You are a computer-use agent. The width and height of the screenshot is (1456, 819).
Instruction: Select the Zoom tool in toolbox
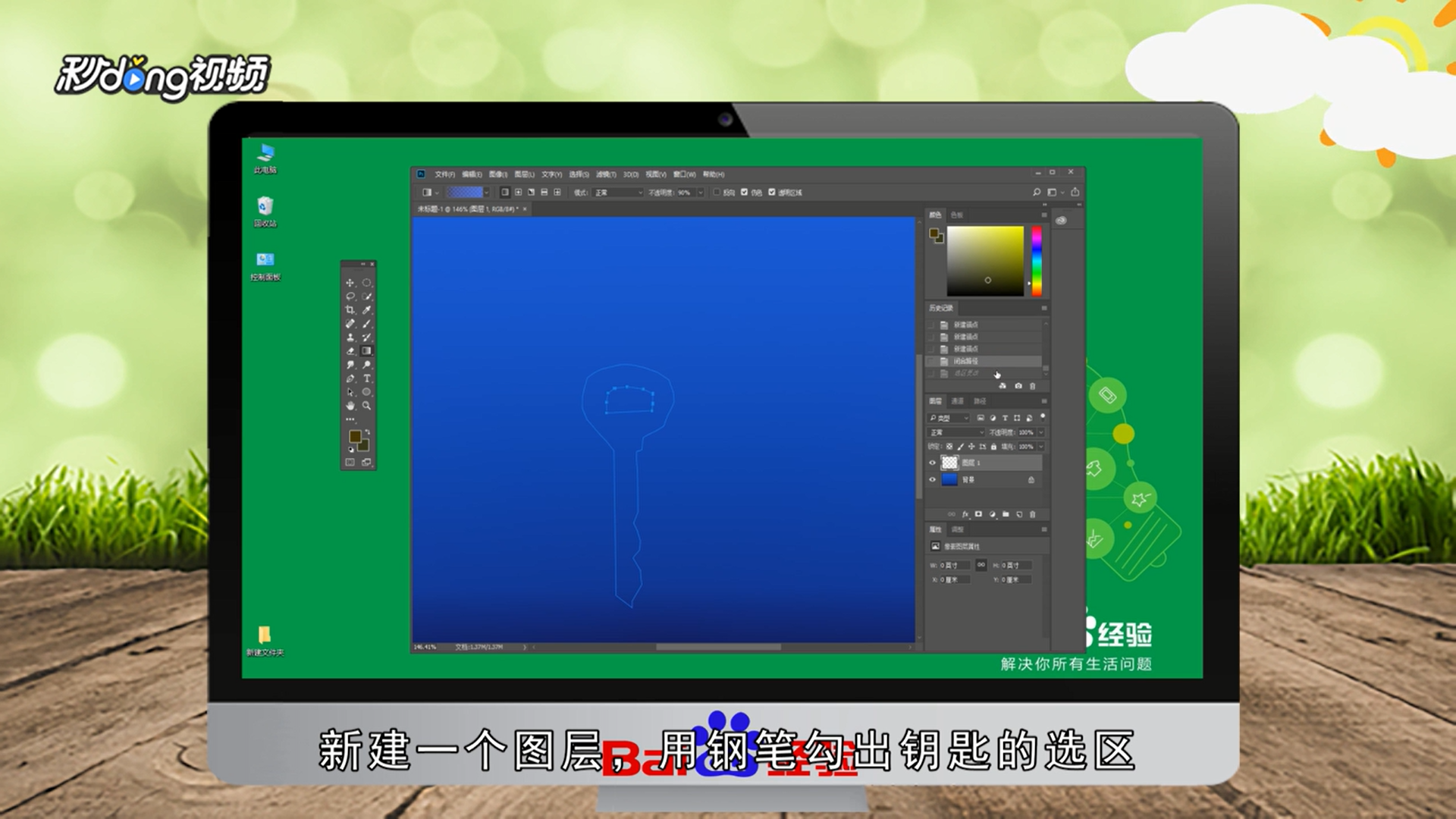[367, 406]
